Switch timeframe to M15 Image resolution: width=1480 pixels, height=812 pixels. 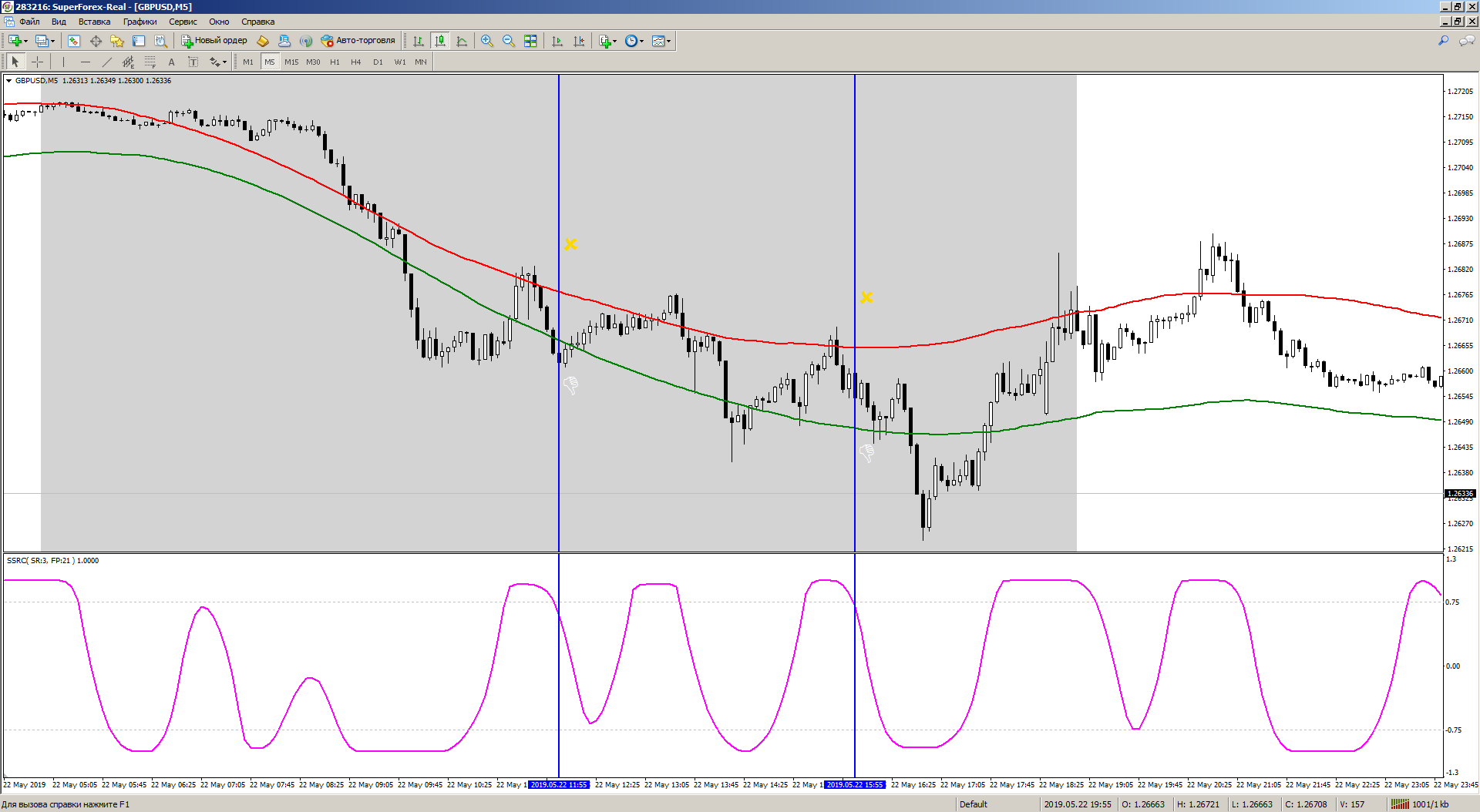coord(291,62)
